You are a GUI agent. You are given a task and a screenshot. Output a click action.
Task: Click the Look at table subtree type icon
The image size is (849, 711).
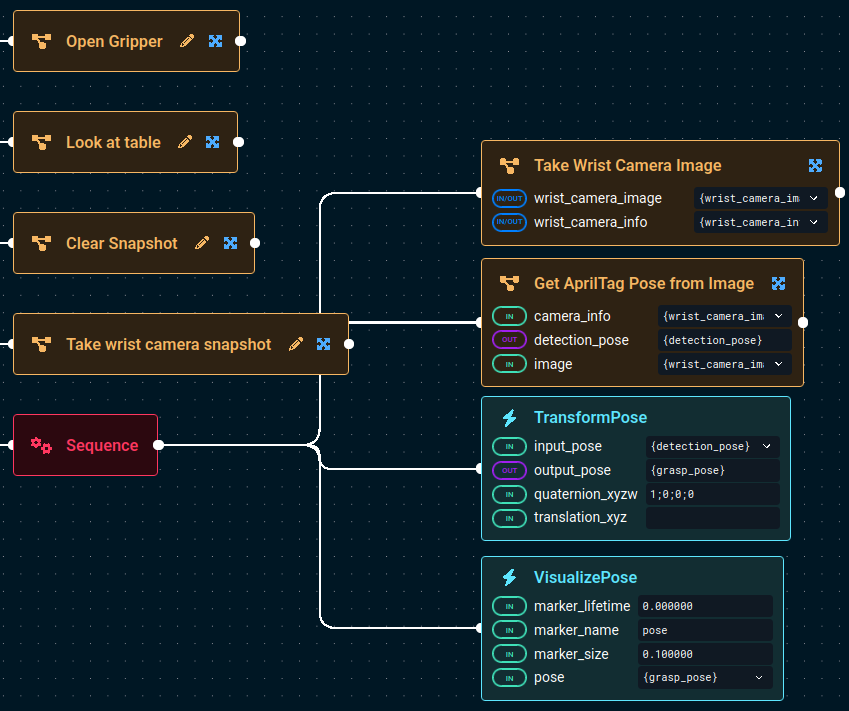pos(42,142)
